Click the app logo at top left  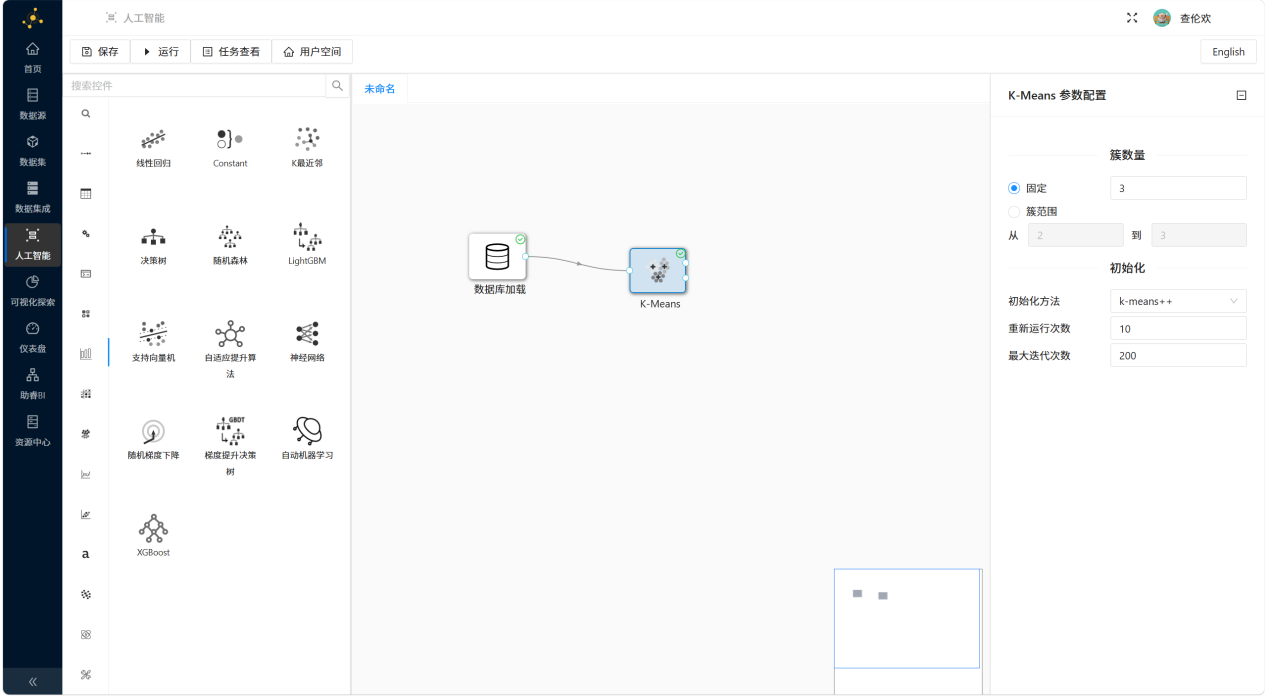[32, 17]
